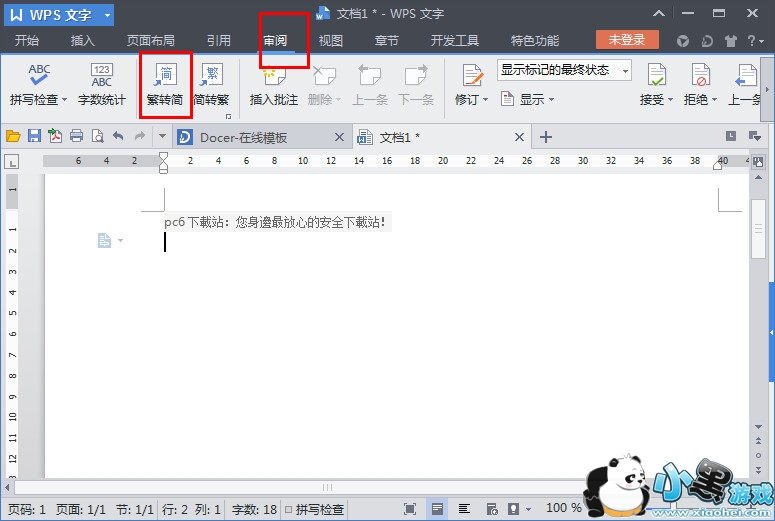Select the page layout view icon
Image resolution: width=775 pixels, height=521 pixels.
click(x=437, y=509)
